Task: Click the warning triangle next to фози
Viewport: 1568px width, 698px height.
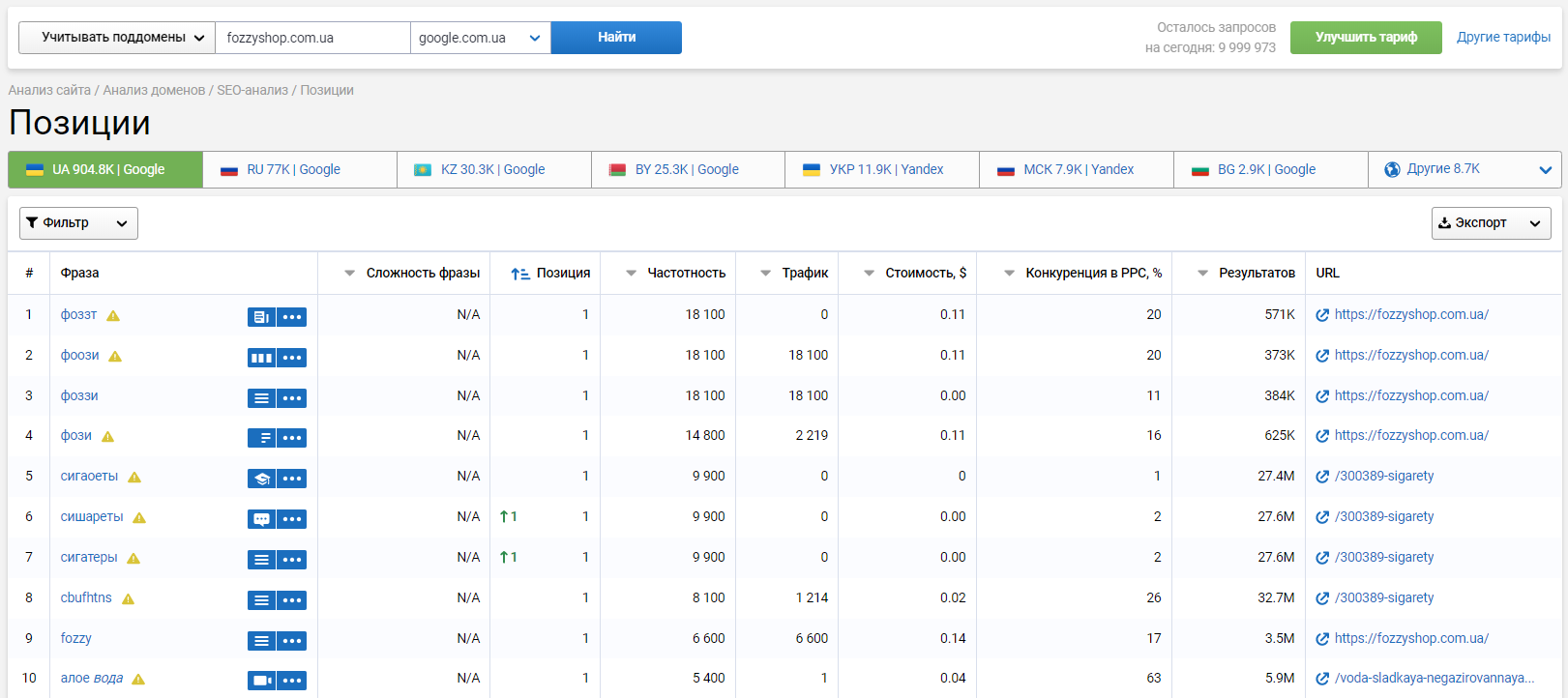Action: 108,437
